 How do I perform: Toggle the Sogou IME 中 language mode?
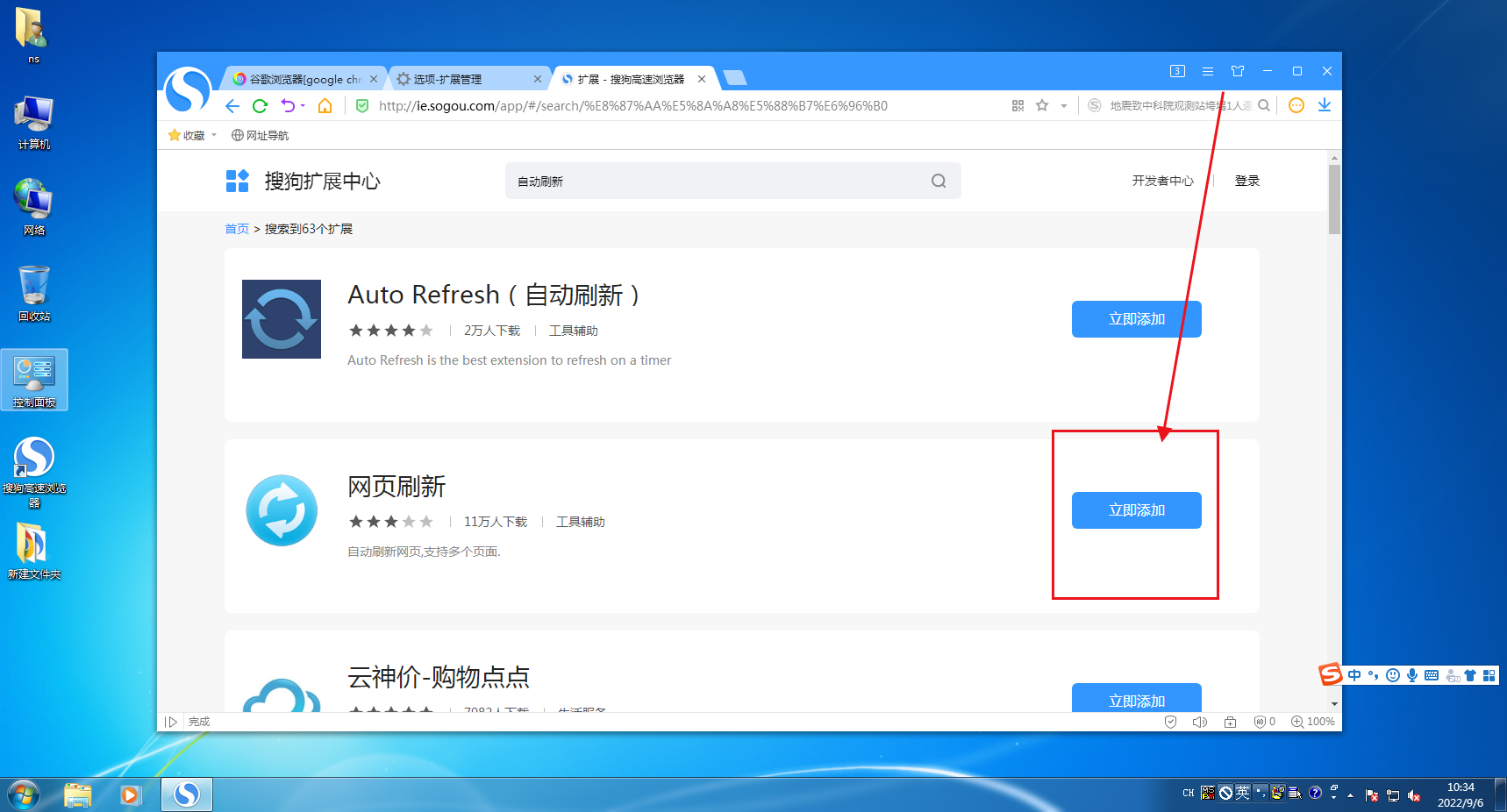1354,675
